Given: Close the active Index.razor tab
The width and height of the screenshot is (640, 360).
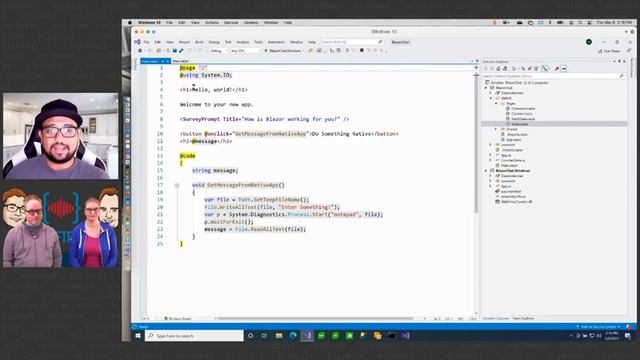Looking at the screenshot, I should 168,61.
